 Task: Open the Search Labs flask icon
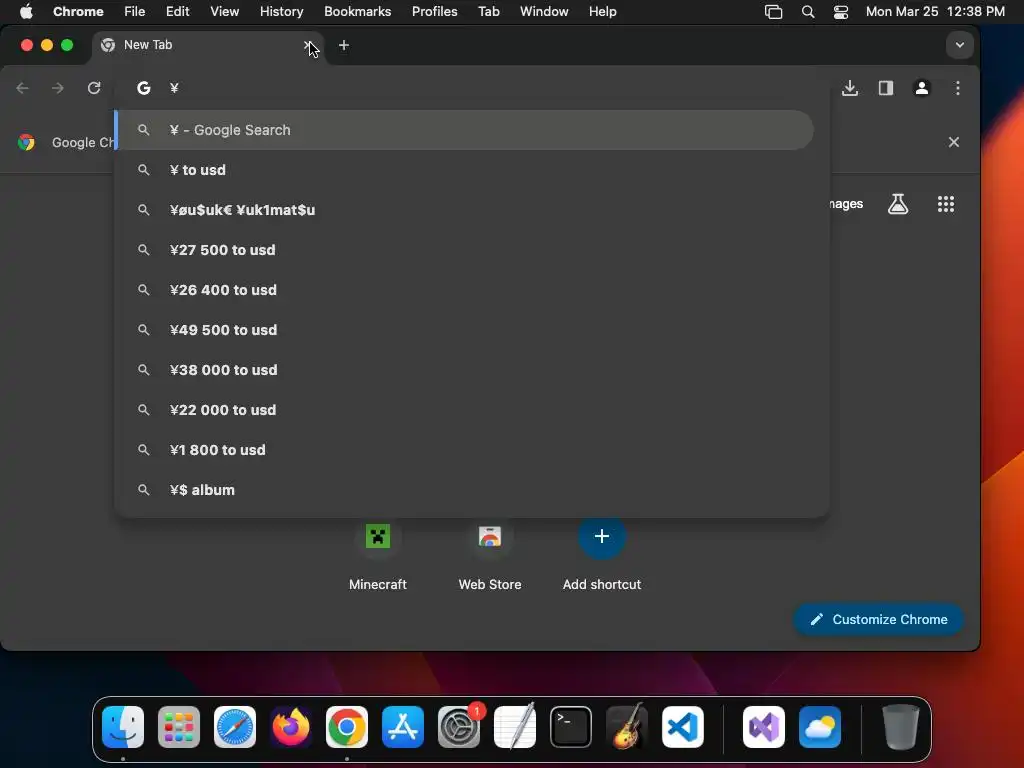(x=898, y=204)
